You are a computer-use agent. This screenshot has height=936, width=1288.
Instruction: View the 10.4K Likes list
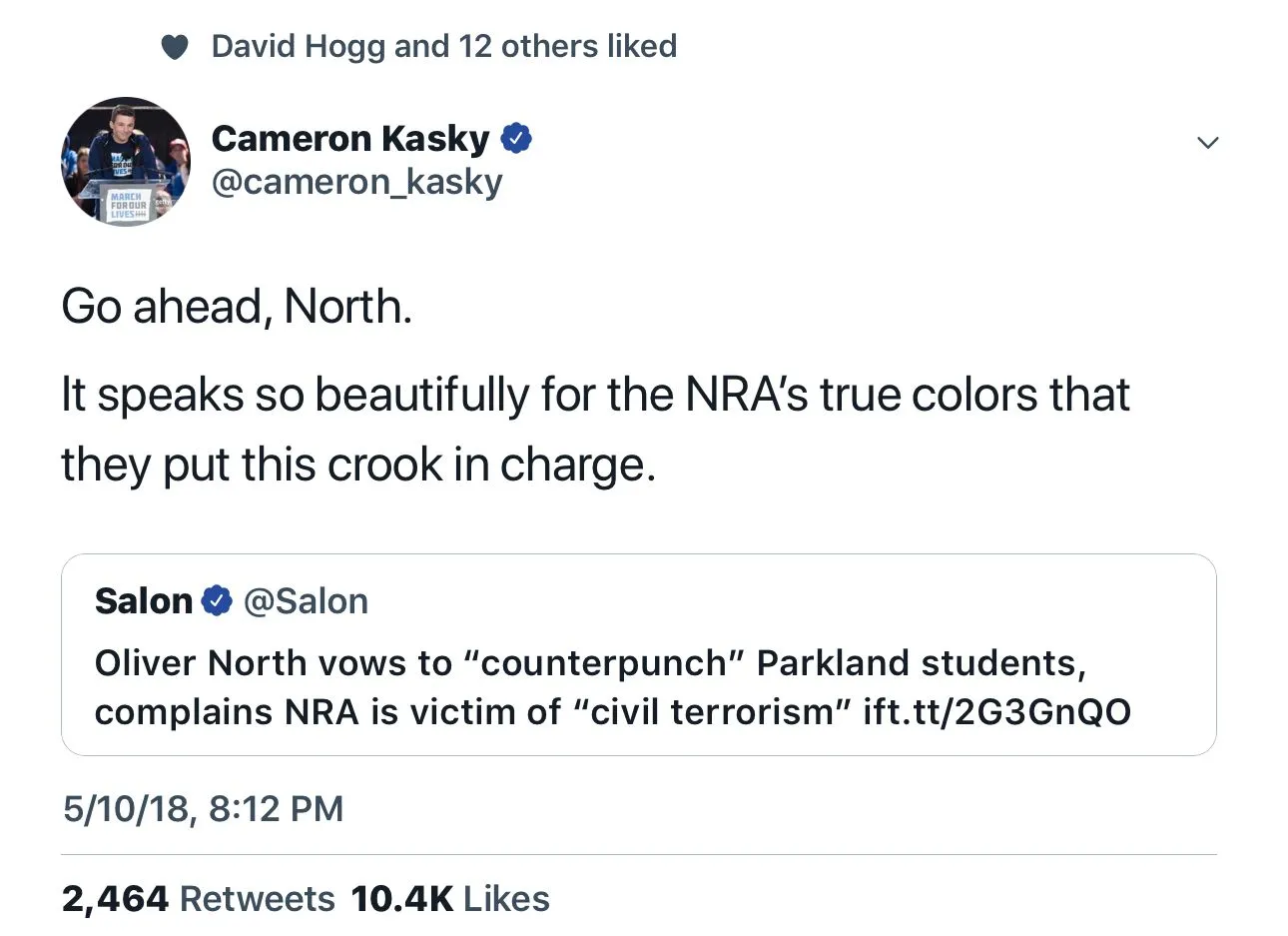pos(450,898)
